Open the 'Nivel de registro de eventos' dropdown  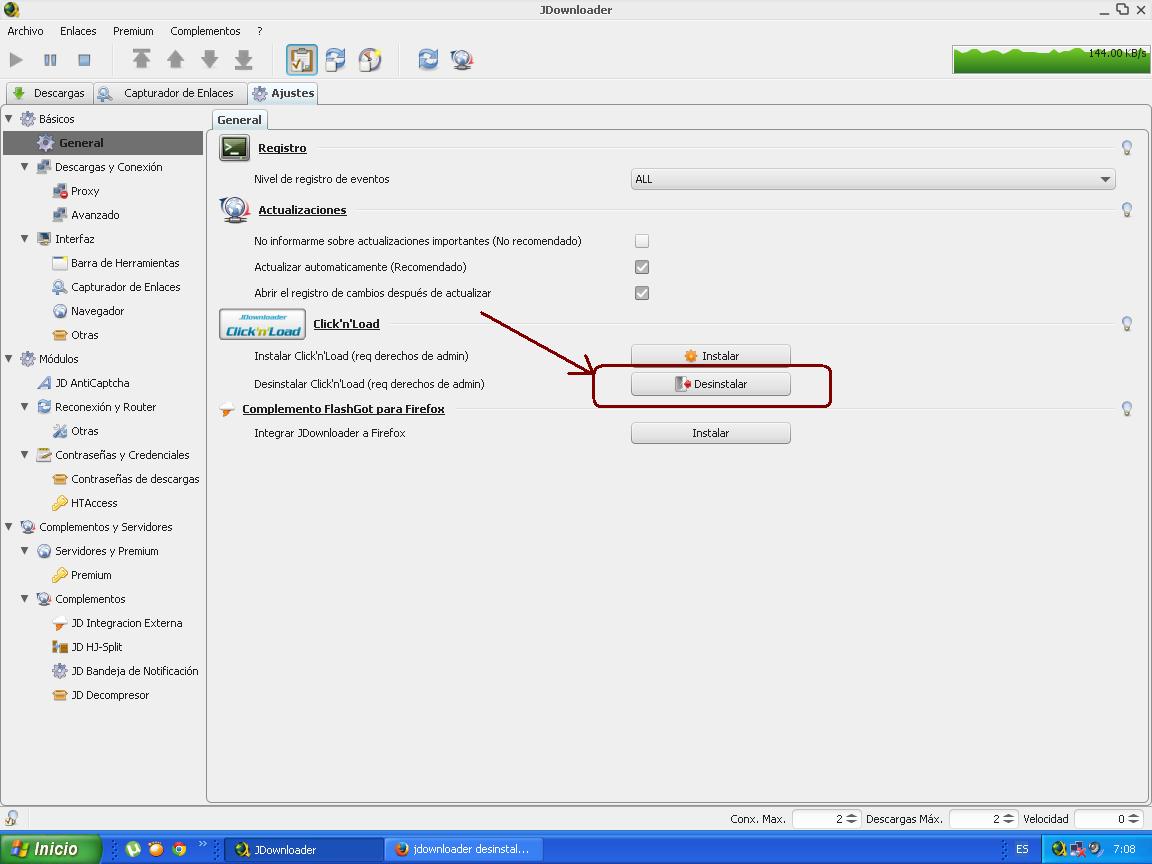coord(873,179)
